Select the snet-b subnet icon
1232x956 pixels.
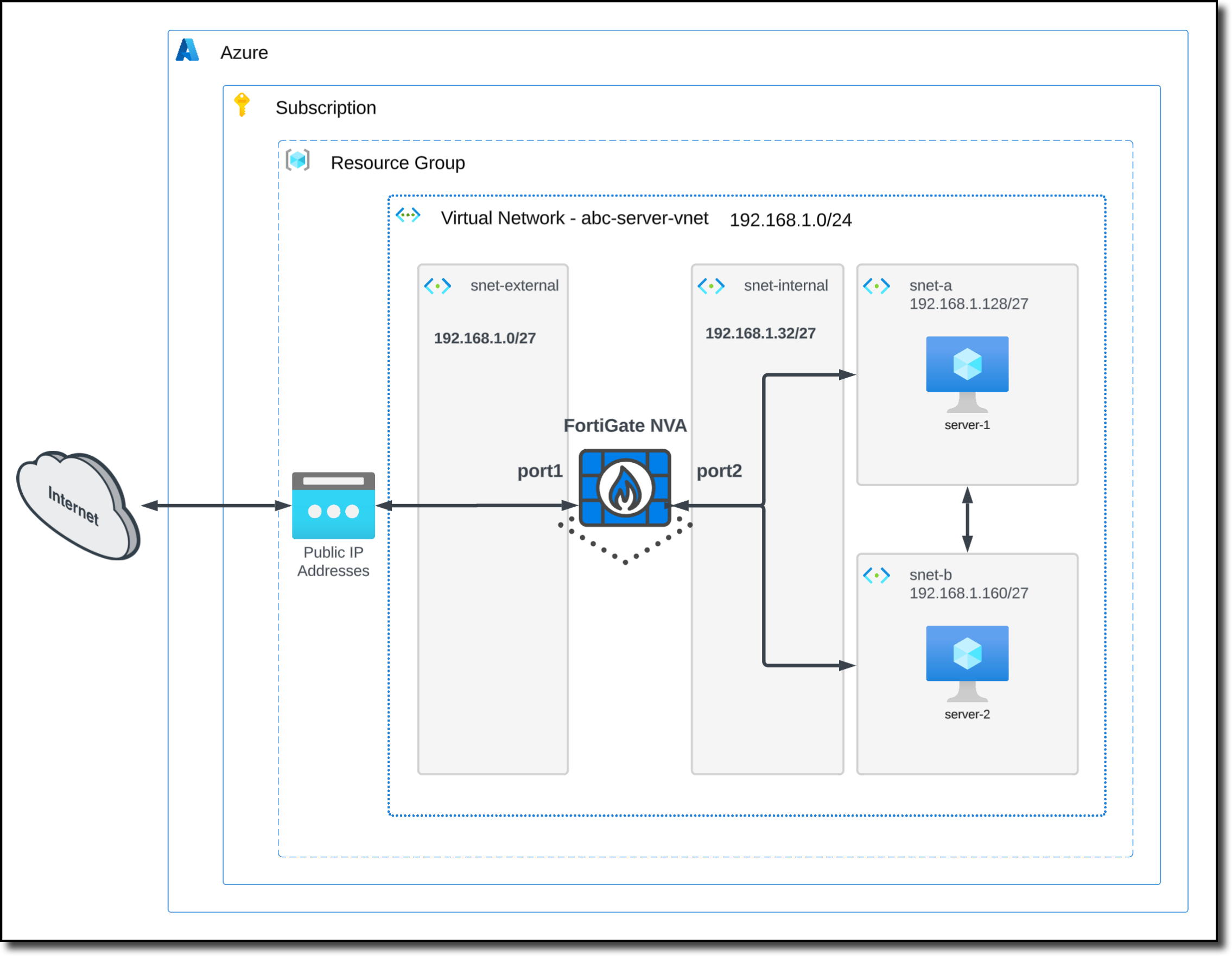click(x=876, y=576)
